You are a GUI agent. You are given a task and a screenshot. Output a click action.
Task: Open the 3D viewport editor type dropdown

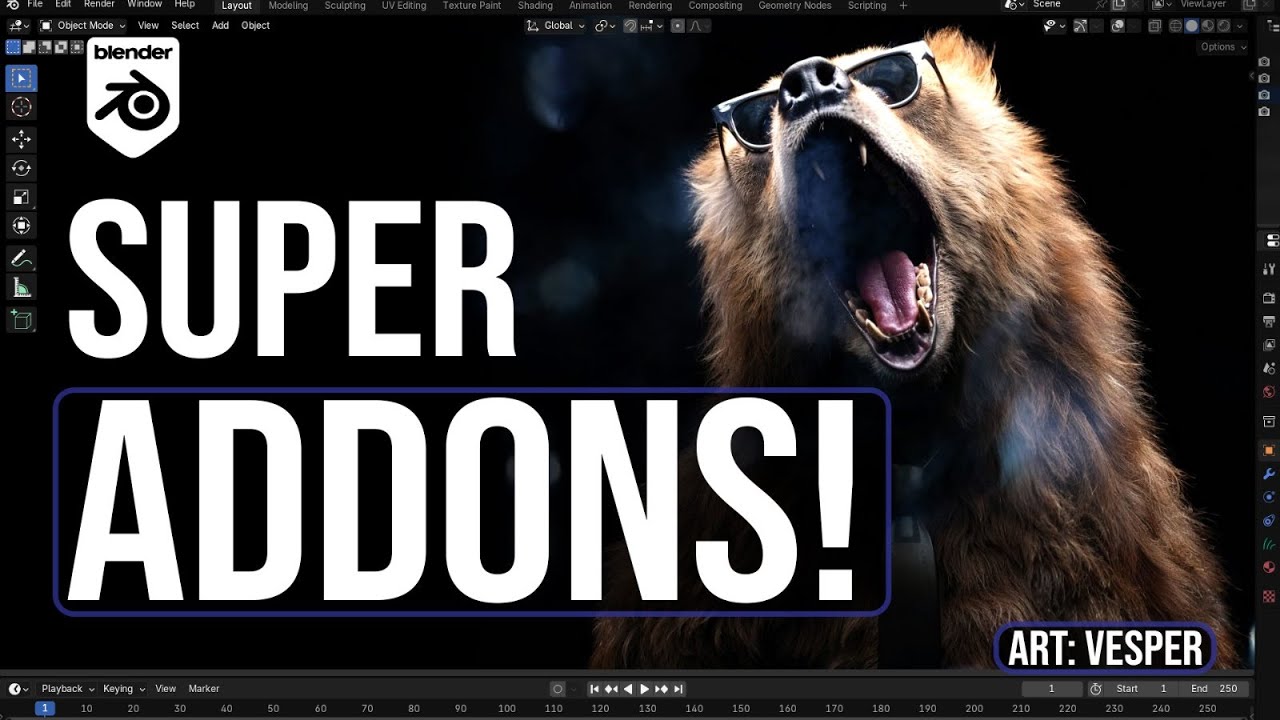[x=19, y=26]
